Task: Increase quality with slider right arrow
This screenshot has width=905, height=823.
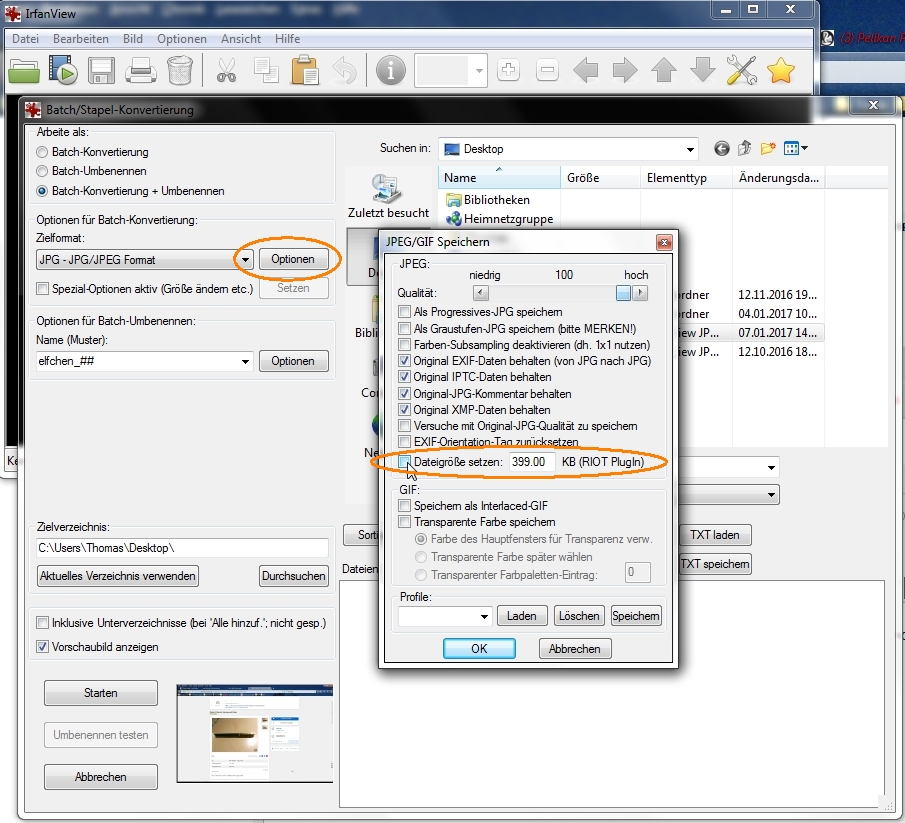Action: pyautogui.click(x=640, y=293)
